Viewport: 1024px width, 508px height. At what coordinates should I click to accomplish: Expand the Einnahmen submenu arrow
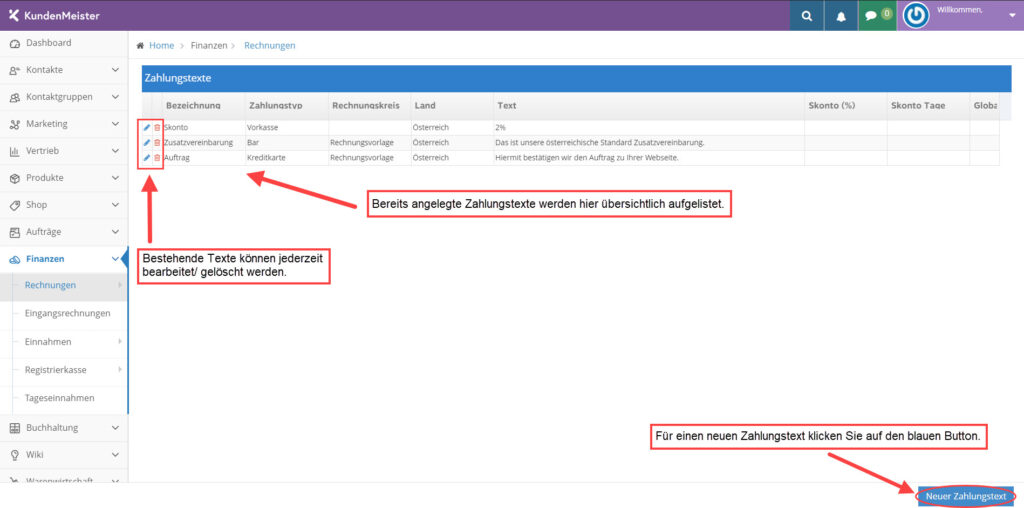click(120, 341)
